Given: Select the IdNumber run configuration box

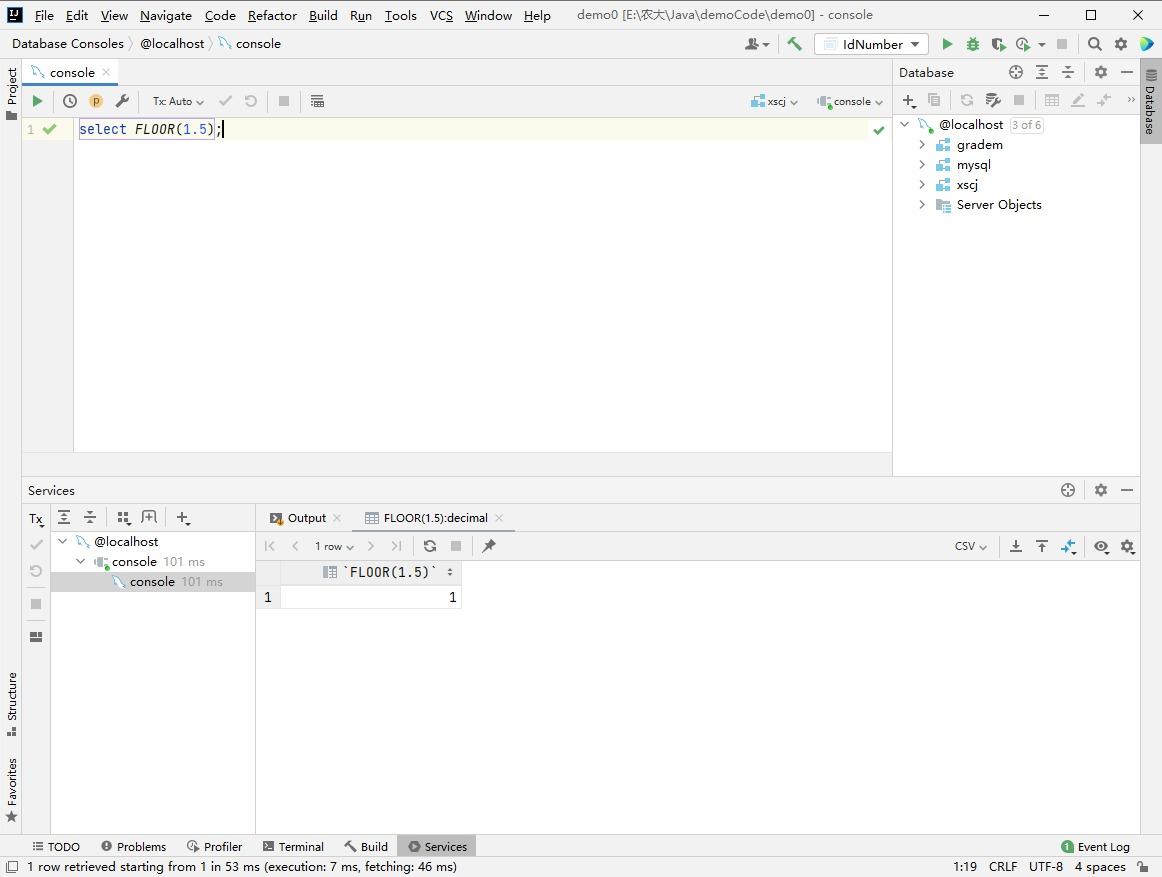Looking at the screenshot, I should tap(871, 44).
